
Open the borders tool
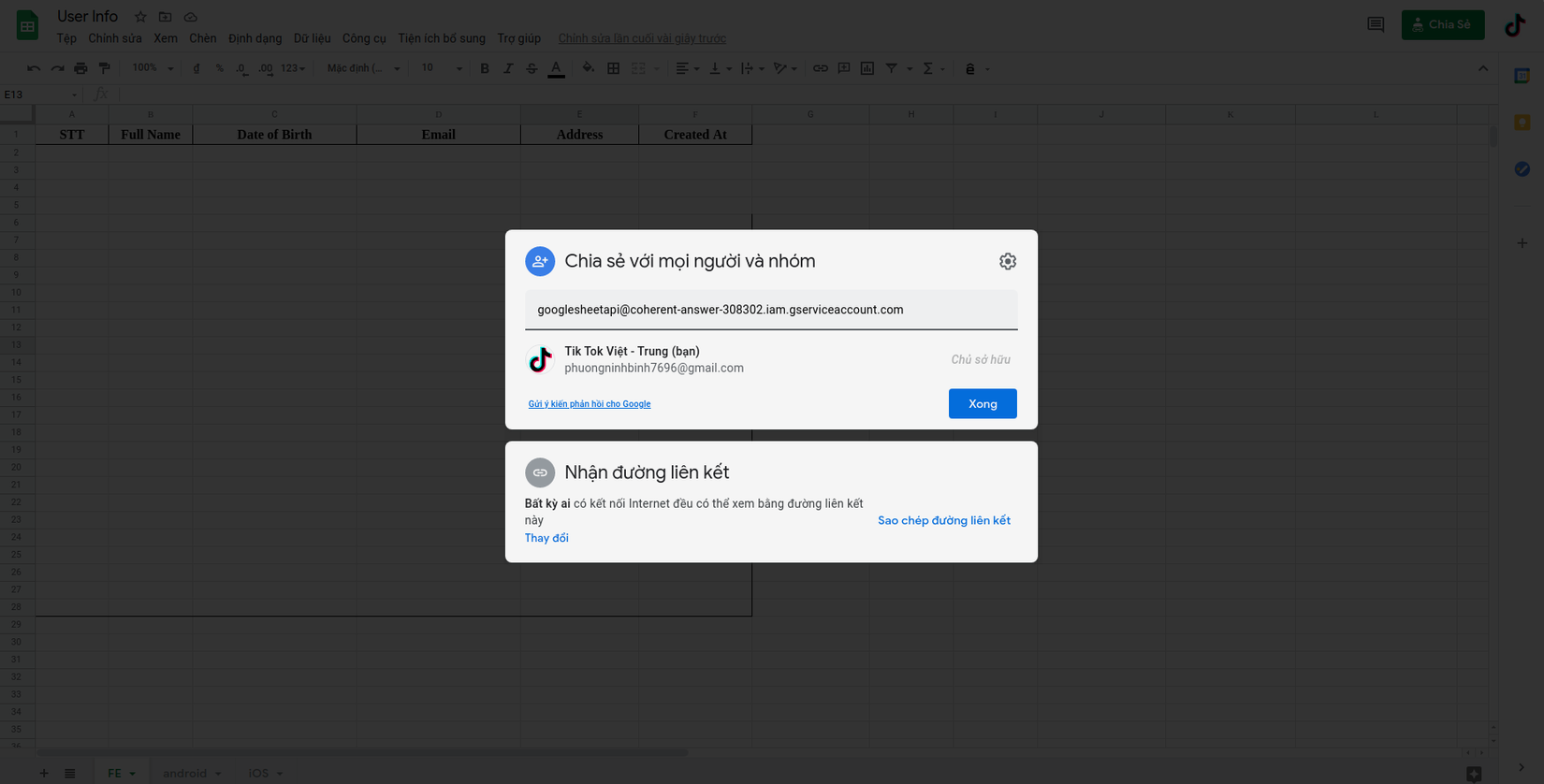(x=614, y=68)
